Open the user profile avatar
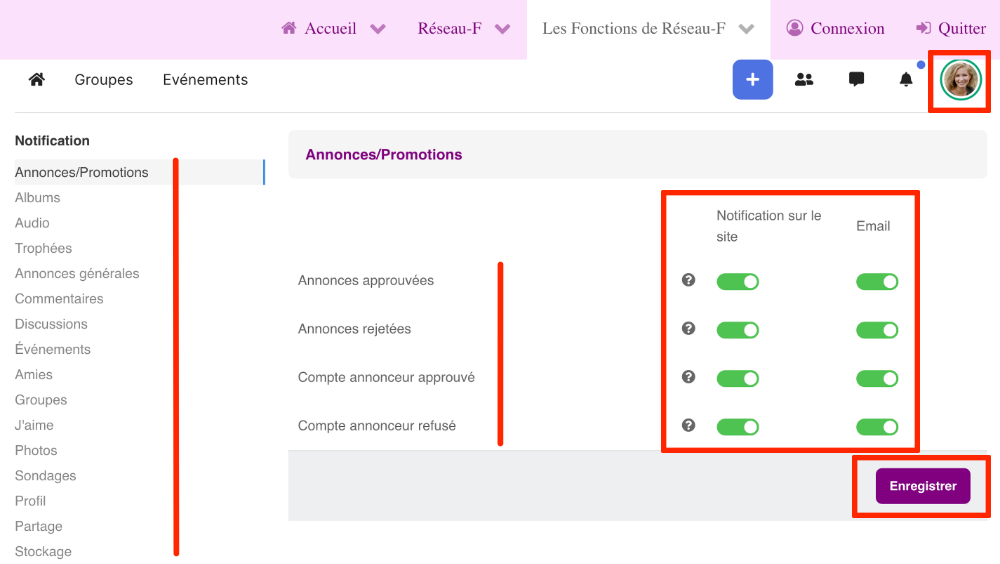 click(961, 80)
